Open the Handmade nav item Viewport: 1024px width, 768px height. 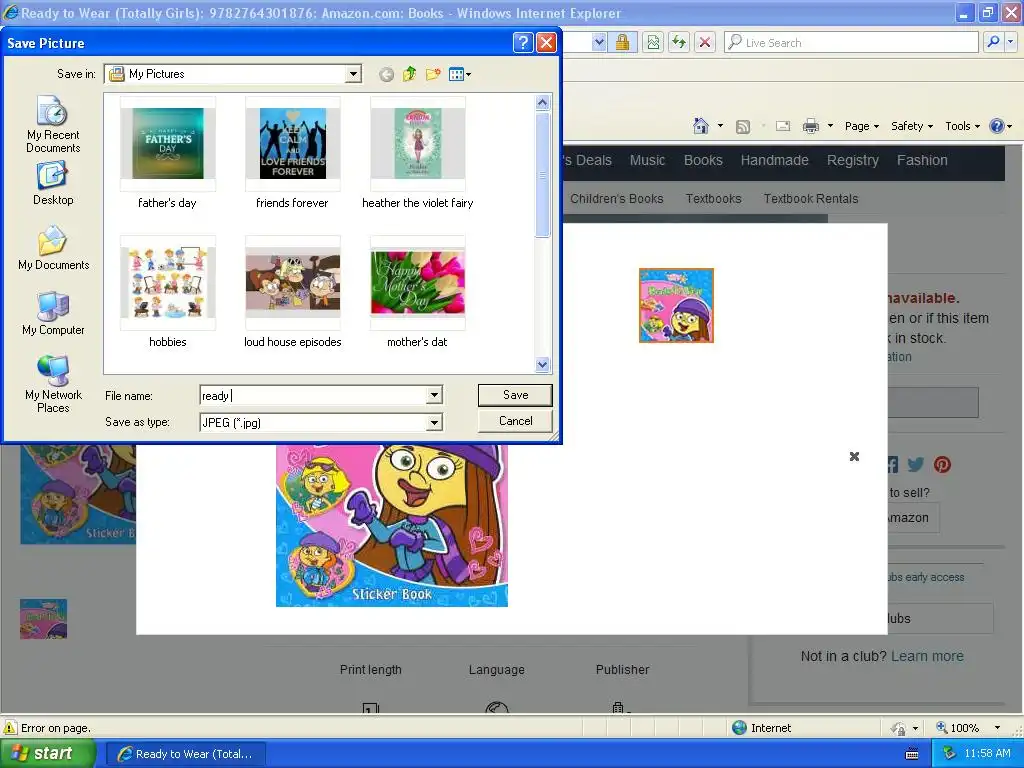[775, 161]
